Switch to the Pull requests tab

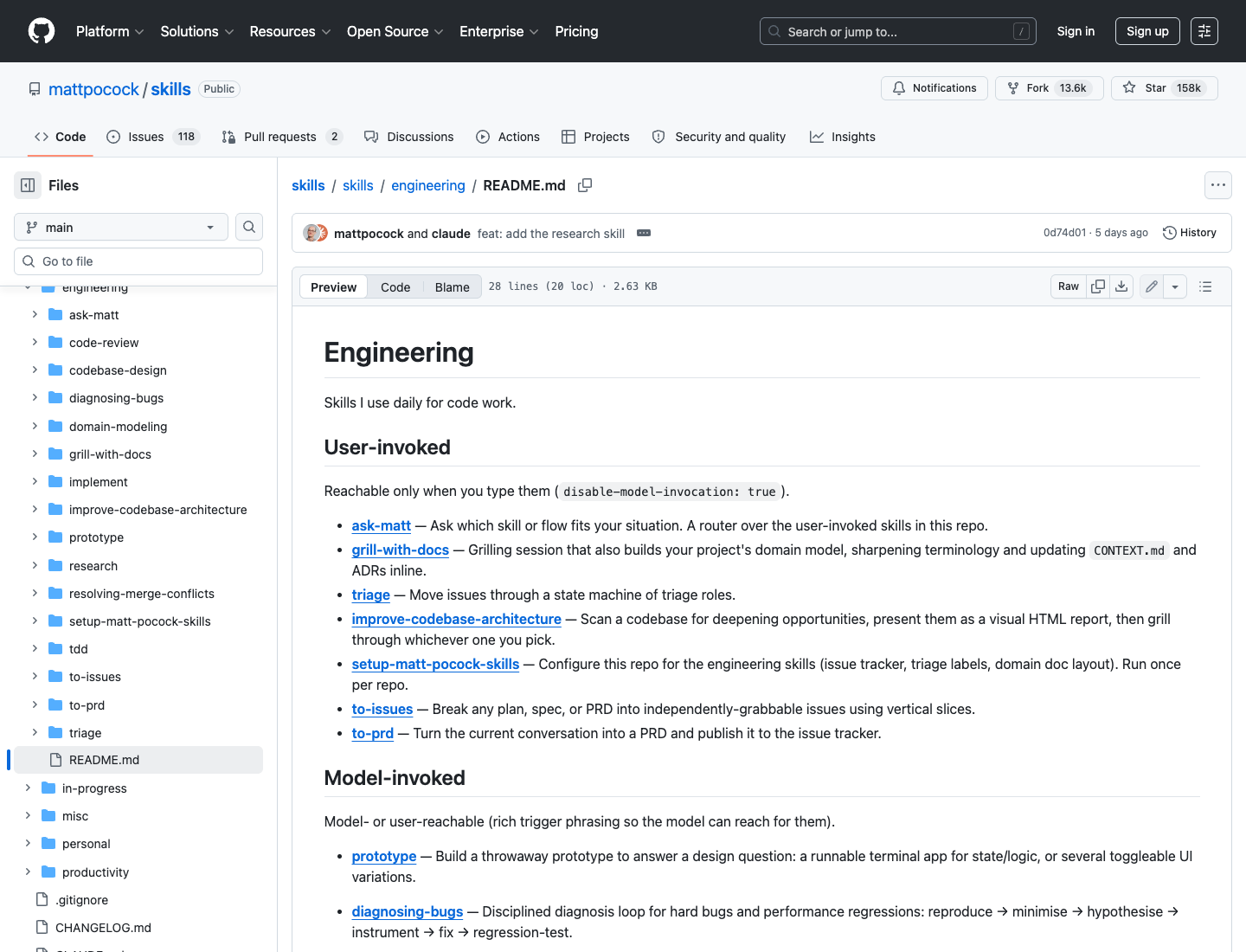[x=282, y=137]
